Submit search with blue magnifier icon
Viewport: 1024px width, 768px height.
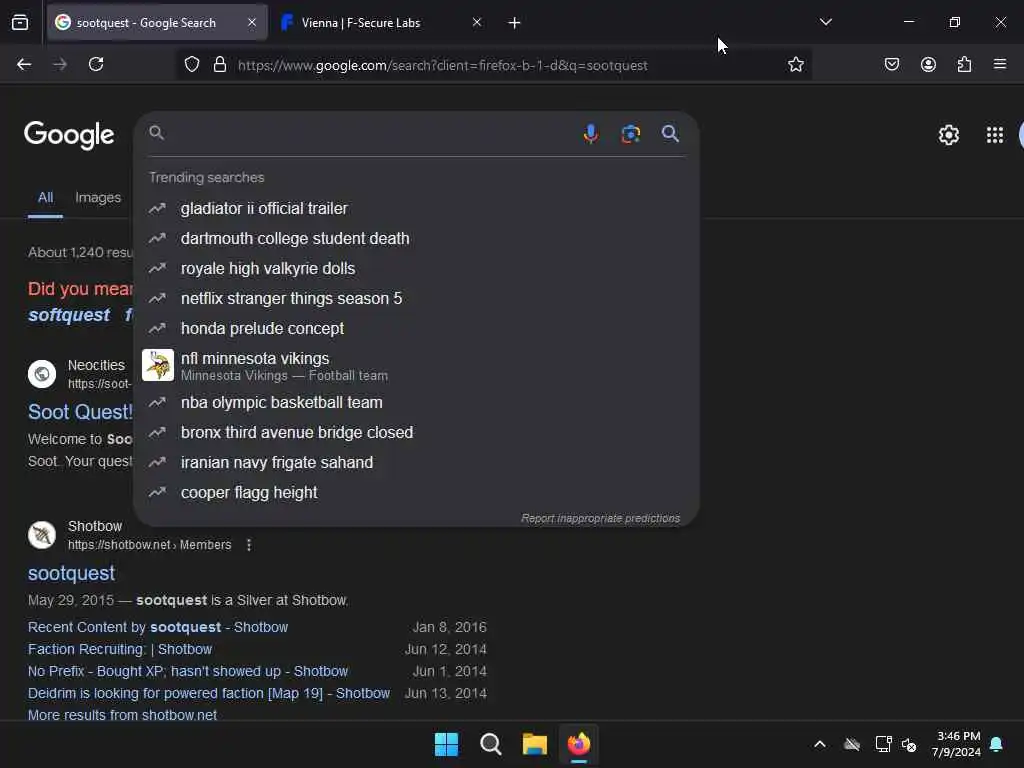coord(670,134)
